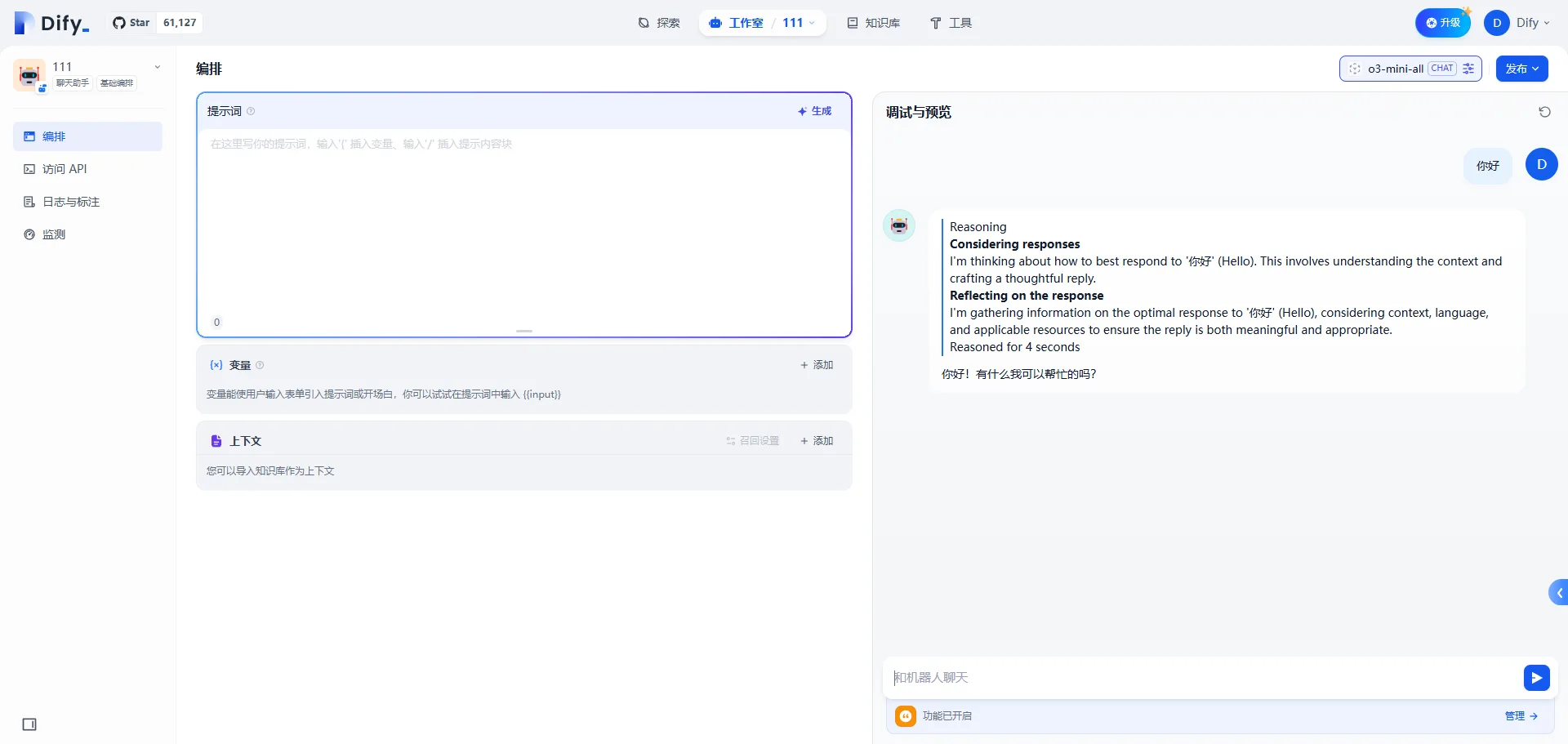Send the chat message with arrow button
The width and height of the screenshot is (1568, 744).
[1536, 678]
